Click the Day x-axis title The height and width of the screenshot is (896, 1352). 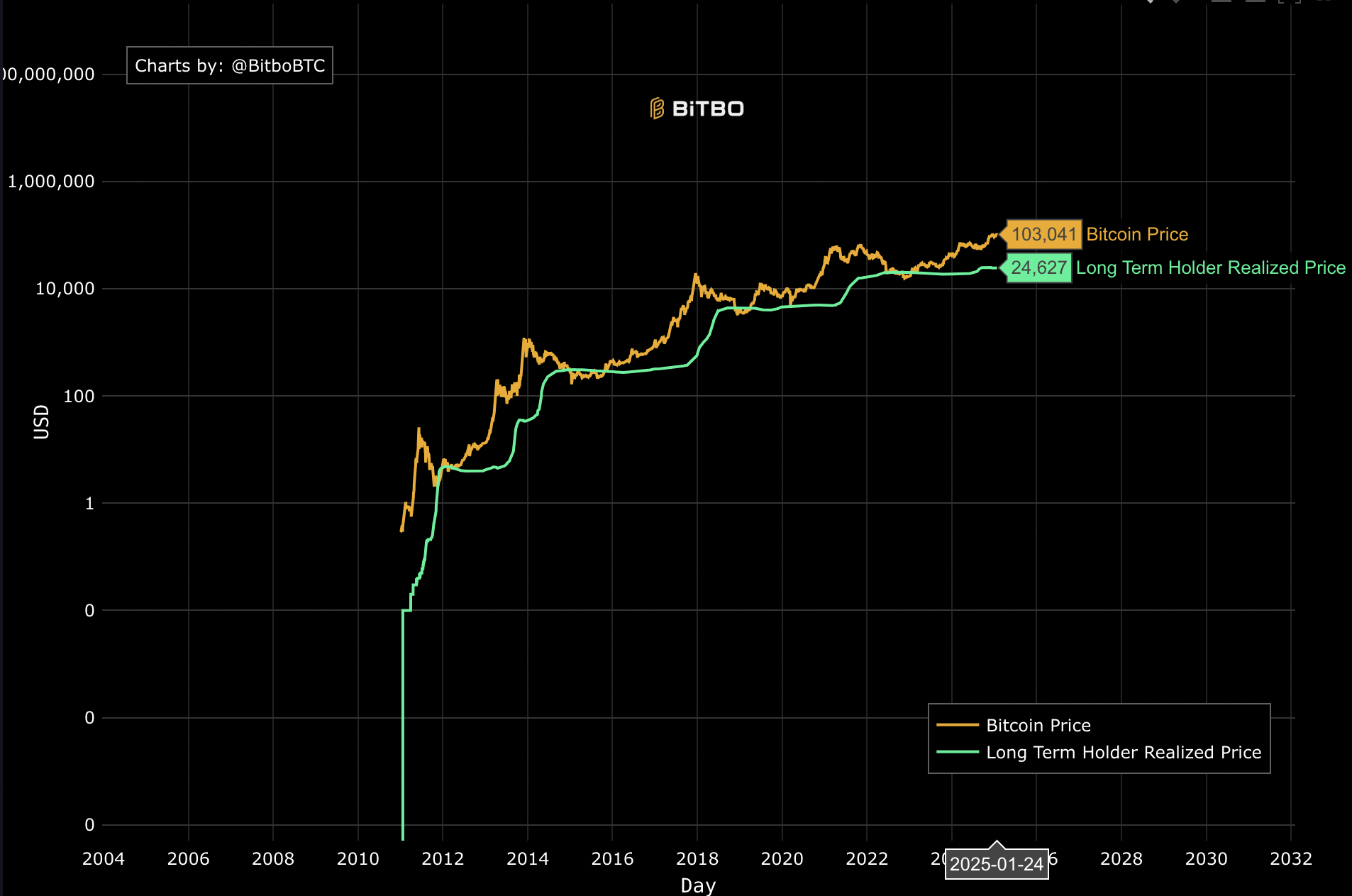(x=698, y=885)
